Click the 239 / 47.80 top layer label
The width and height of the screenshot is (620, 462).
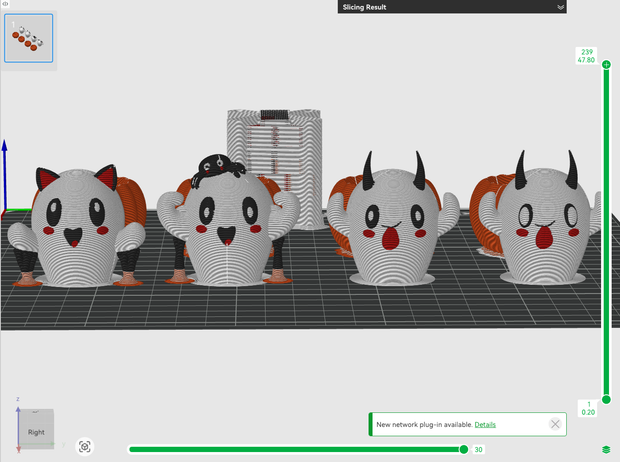586,56
